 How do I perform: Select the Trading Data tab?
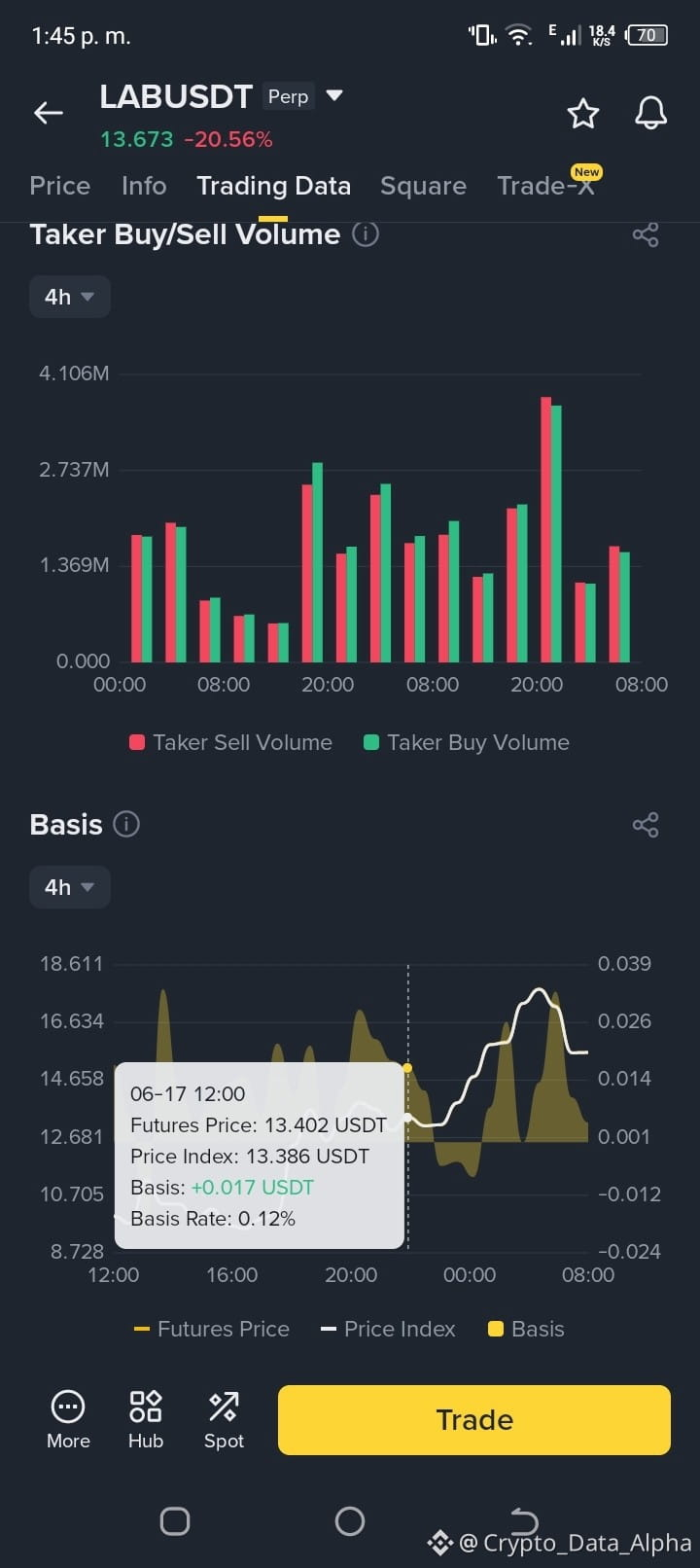273,186
